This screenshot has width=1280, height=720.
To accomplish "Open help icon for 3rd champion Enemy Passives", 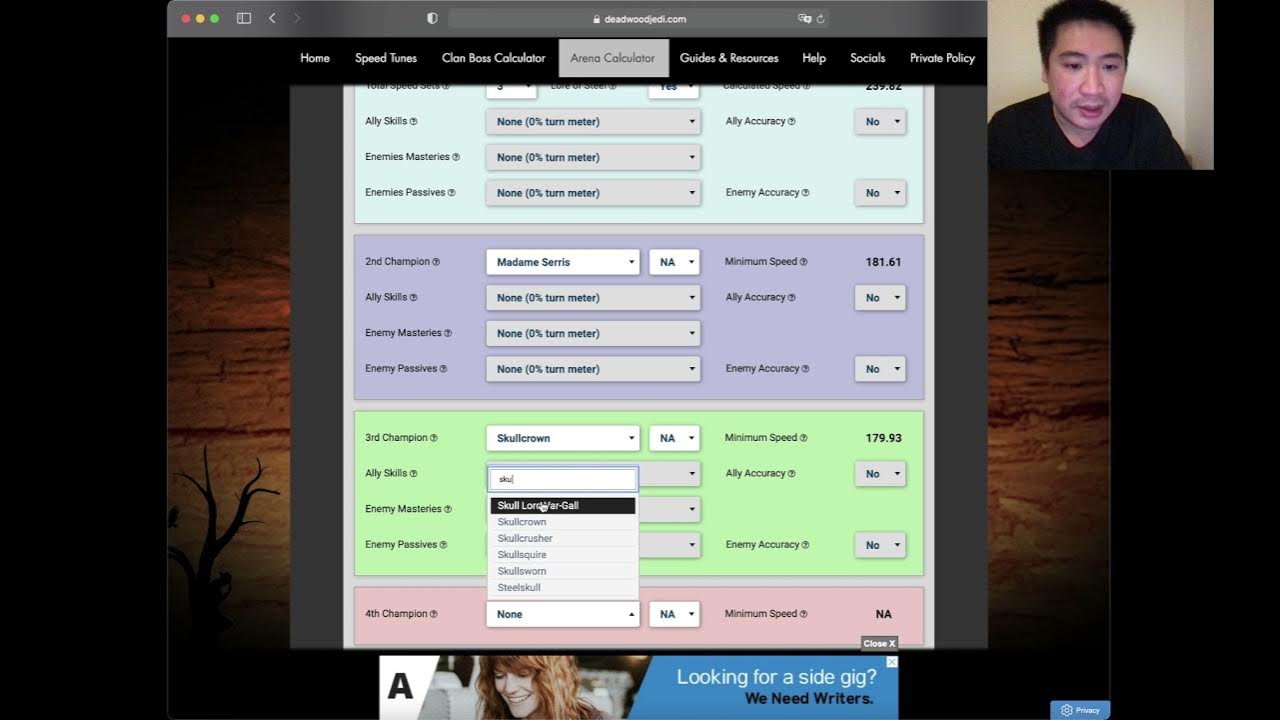I will [x=442, y=545].
